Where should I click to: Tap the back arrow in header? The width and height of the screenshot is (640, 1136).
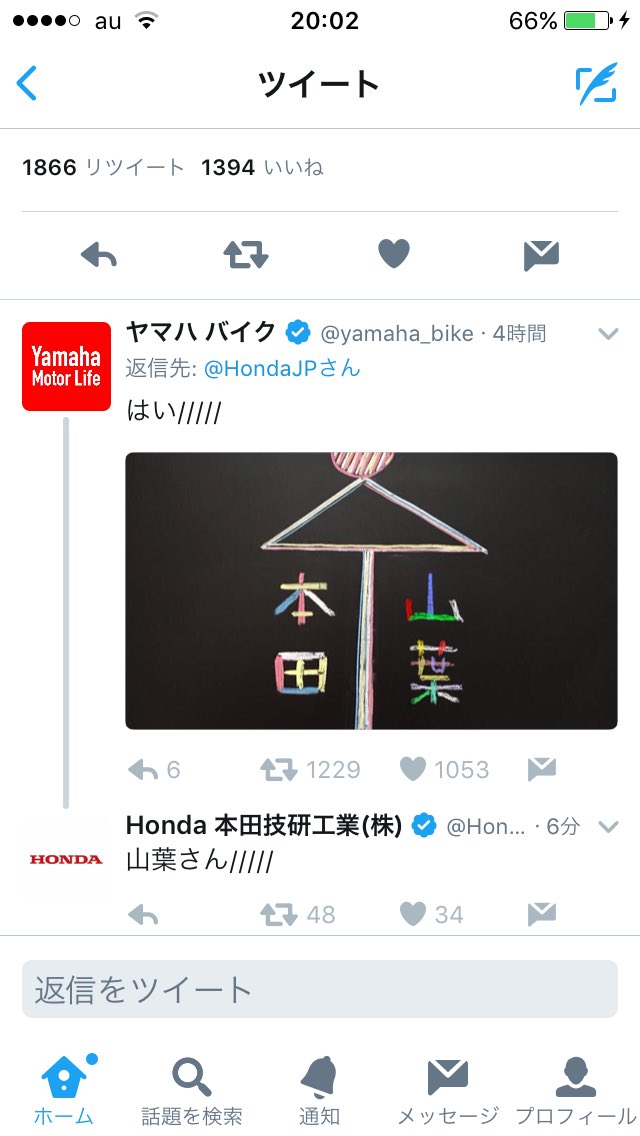27,83
